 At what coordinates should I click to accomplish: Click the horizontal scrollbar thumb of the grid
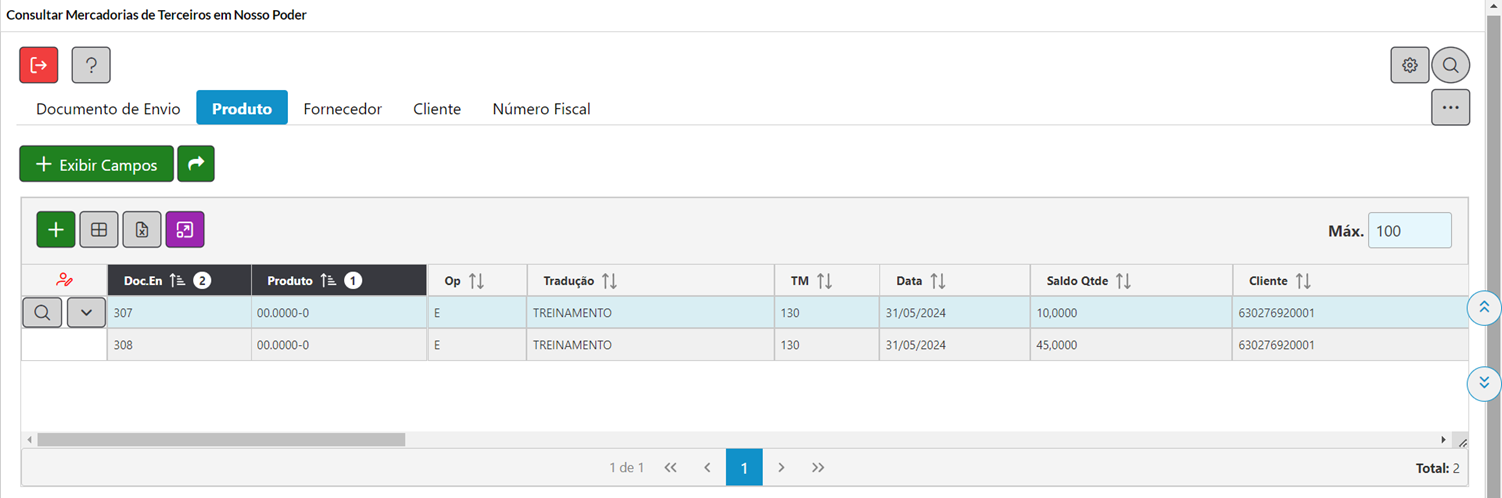point(221,439)
